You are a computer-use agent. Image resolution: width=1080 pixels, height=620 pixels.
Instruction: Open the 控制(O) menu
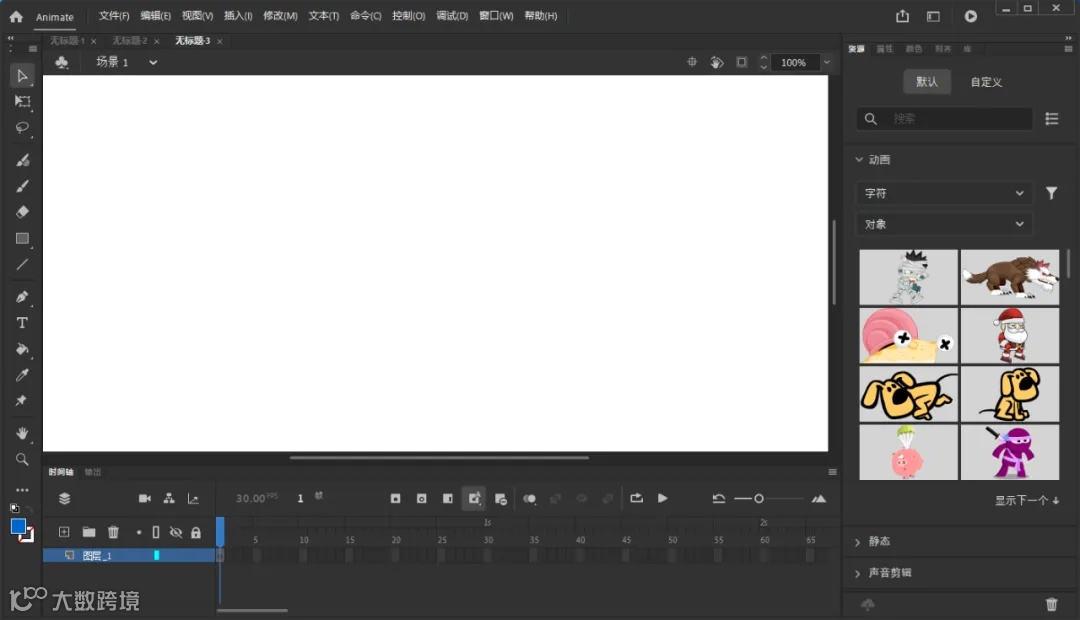coord(408,16)
